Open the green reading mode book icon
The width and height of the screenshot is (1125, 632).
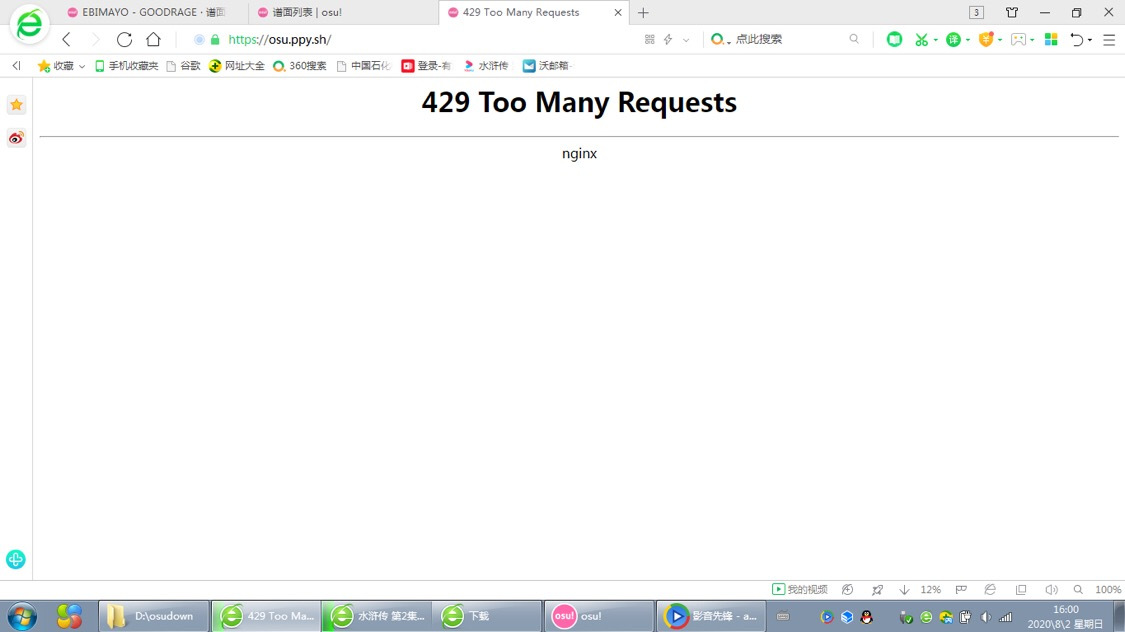click(894, 39)
